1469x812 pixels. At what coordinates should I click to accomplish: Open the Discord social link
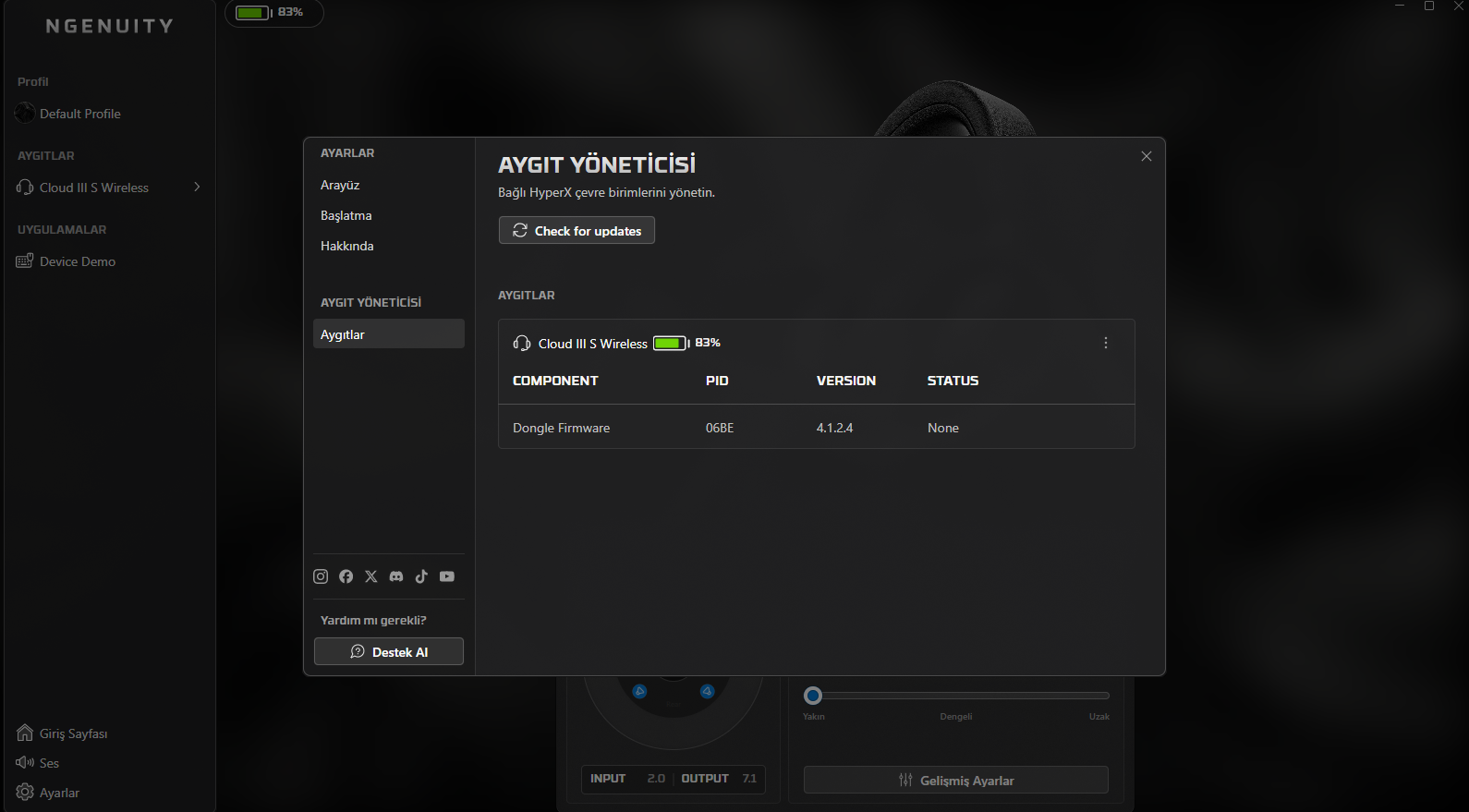(x=396, y=576)
